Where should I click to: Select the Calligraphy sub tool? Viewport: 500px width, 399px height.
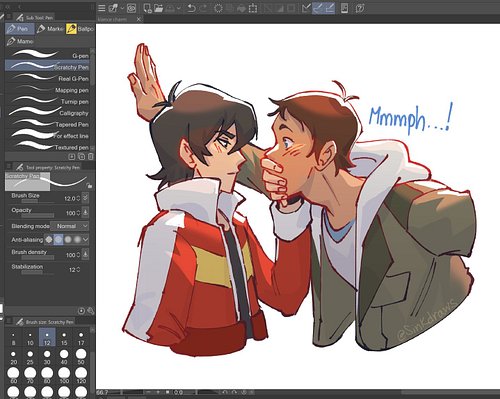[x=48, y=113]
